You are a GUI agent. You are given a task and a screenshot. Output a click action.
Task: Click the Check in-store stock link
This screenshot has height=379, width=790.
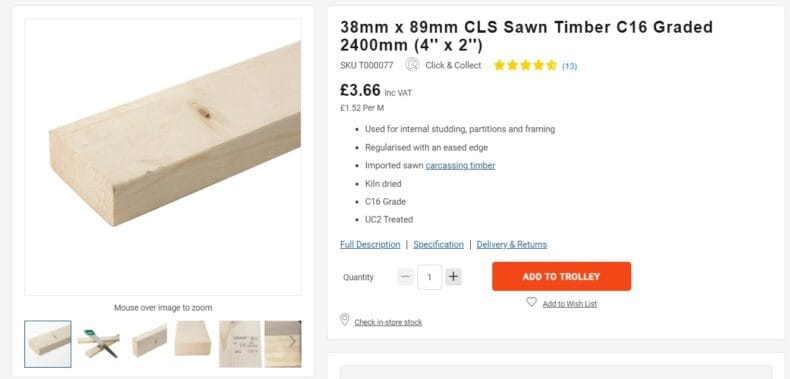(x=388, y=322)
